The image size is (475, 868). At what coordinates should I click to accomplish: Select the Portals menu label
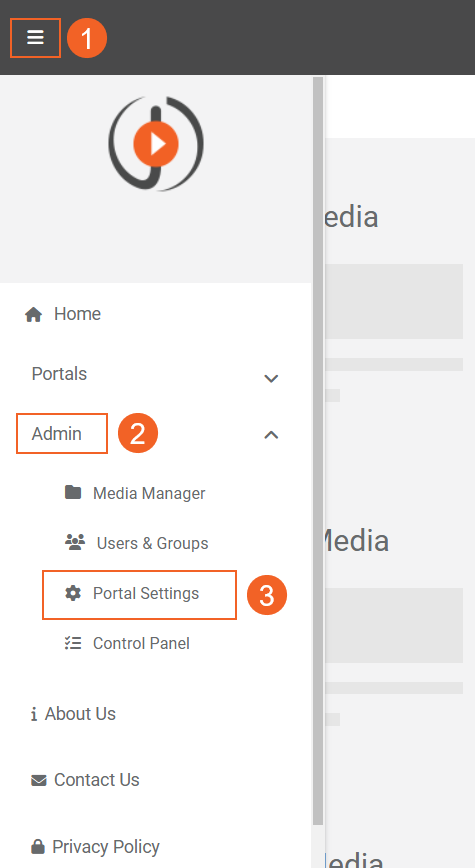[x=59, y=374]
